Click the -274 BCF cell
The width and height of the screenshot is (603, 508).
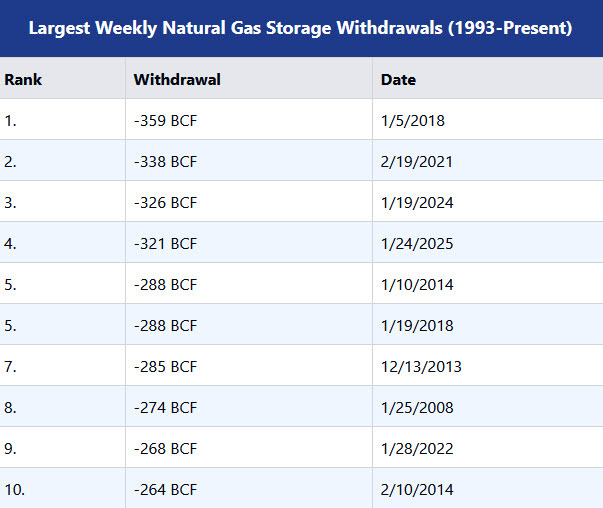click(165, 408)
